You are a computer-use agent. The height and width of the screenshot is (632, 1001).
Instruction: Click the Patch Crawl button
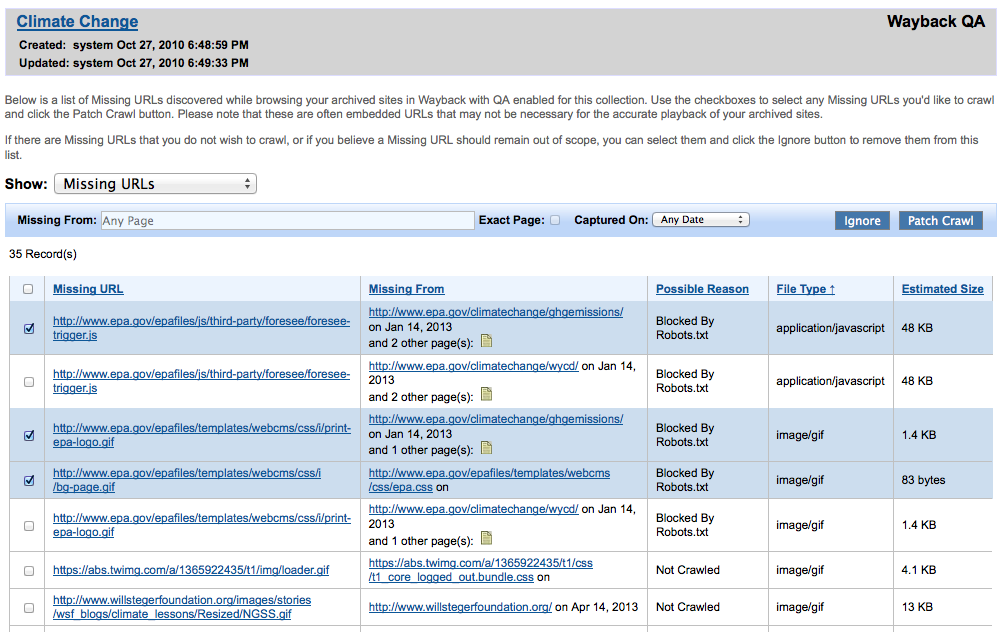tap(940, 220)
